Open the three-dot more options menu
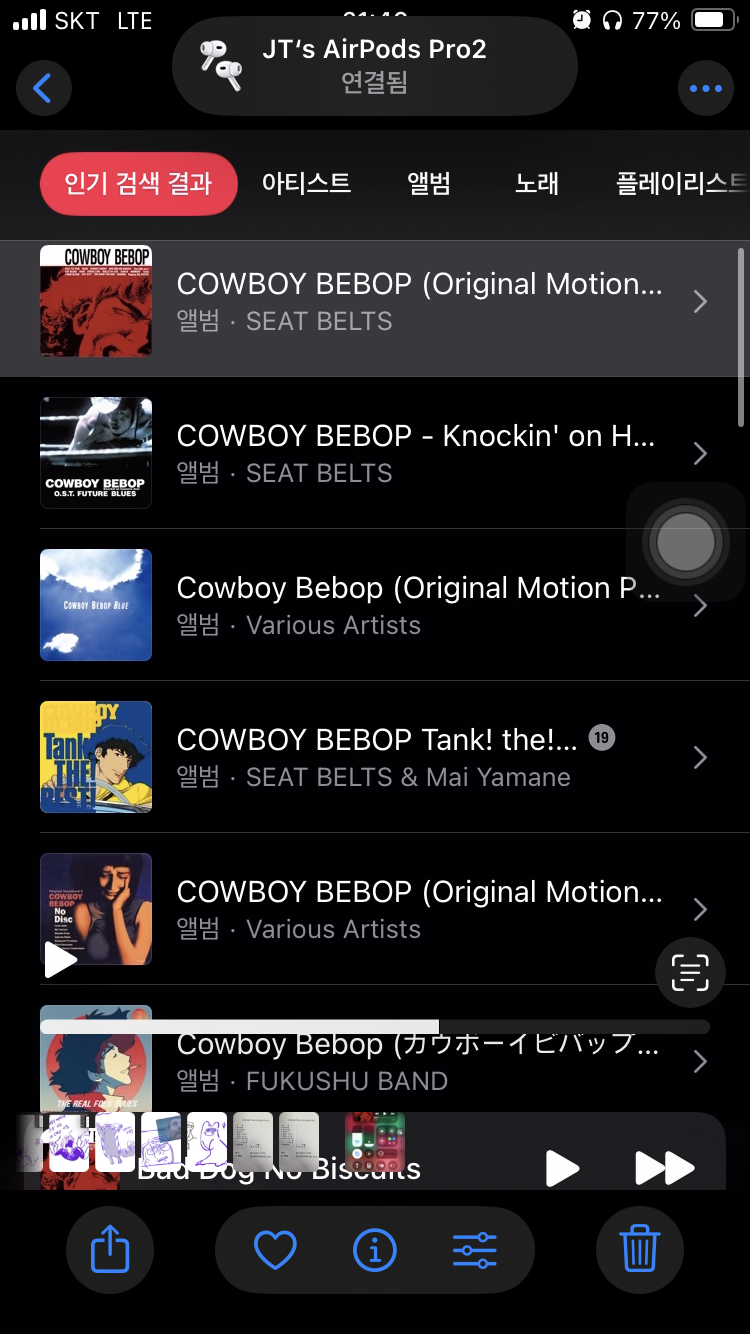This screenshot has height=1334, width=750. pos(705,89)
